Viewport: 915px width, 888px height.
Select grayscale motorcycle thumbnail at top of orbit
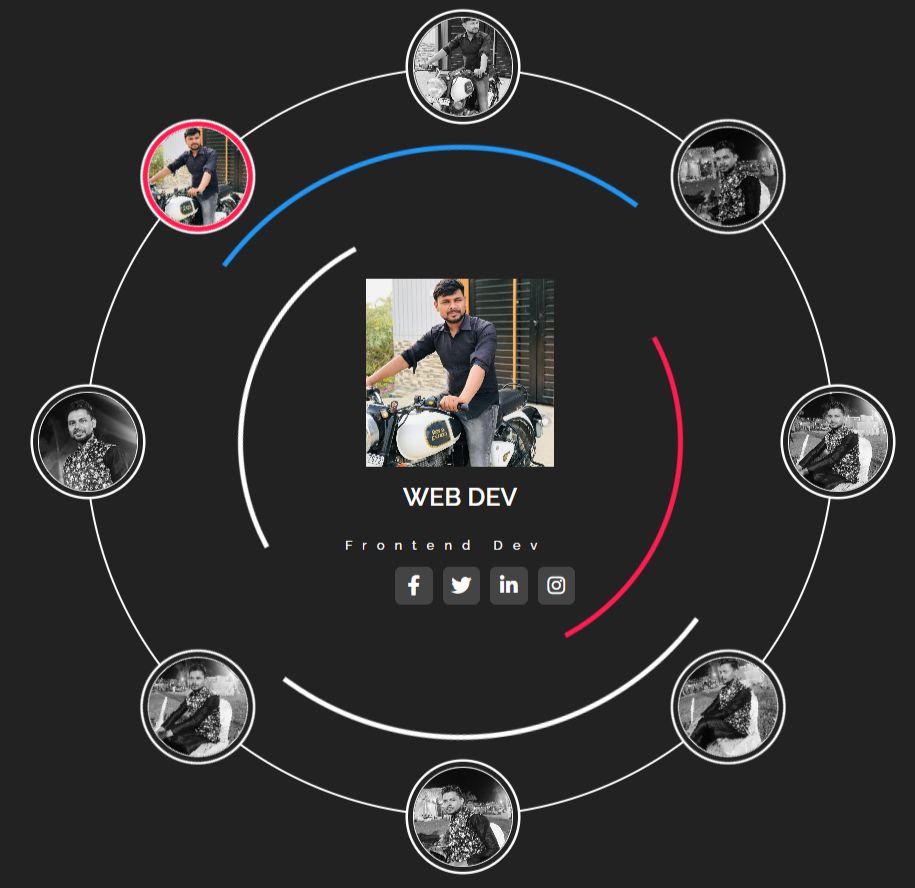pos(463,67)
